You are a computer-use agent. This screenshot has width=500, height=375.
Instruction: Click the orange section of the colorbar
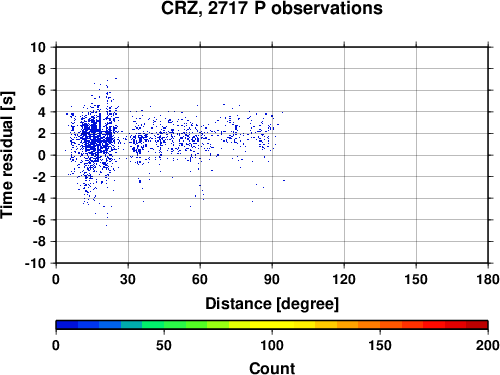pyautogui.click(x=358, y=325)
